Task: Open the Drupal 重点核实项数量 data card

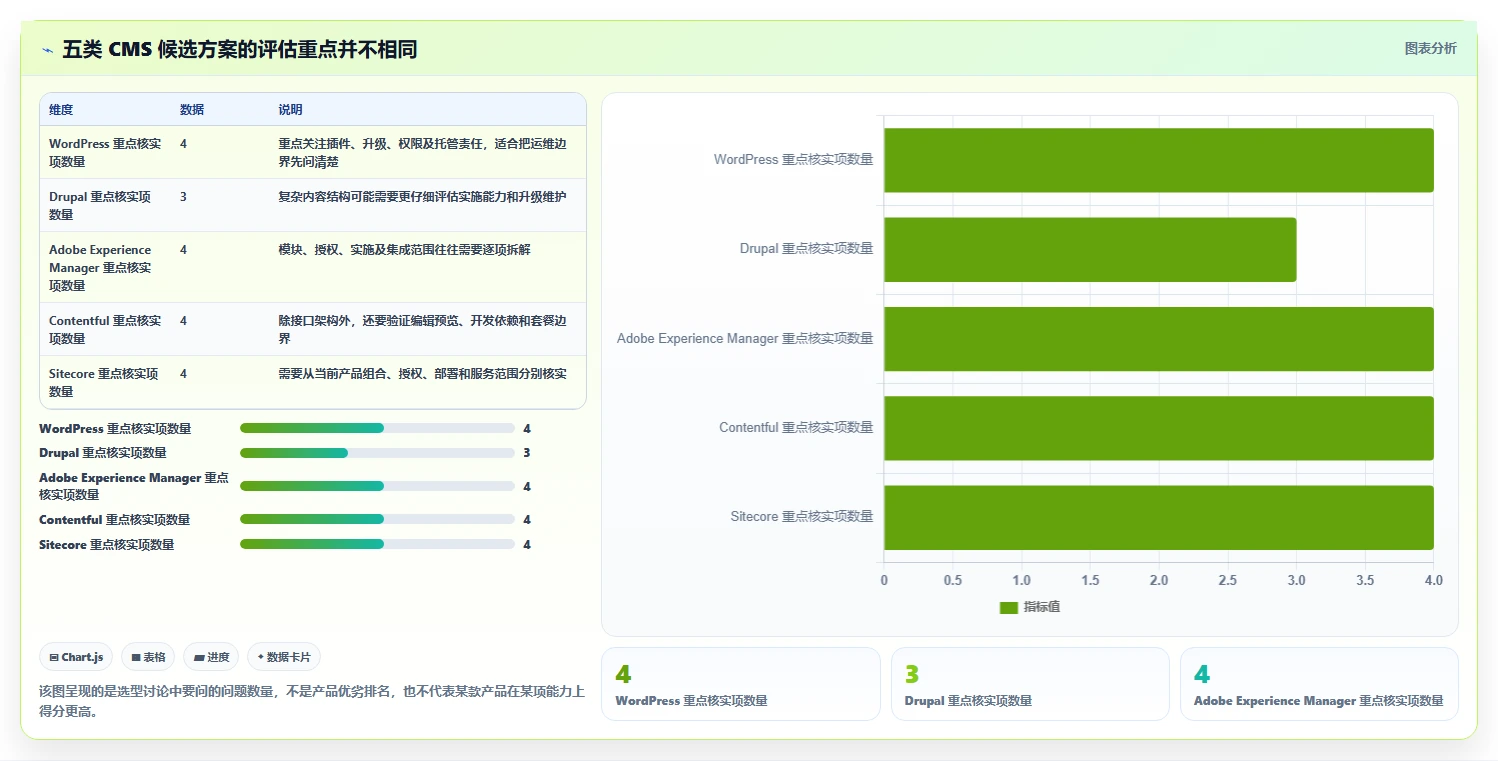Action: [x=1030, y=684]
